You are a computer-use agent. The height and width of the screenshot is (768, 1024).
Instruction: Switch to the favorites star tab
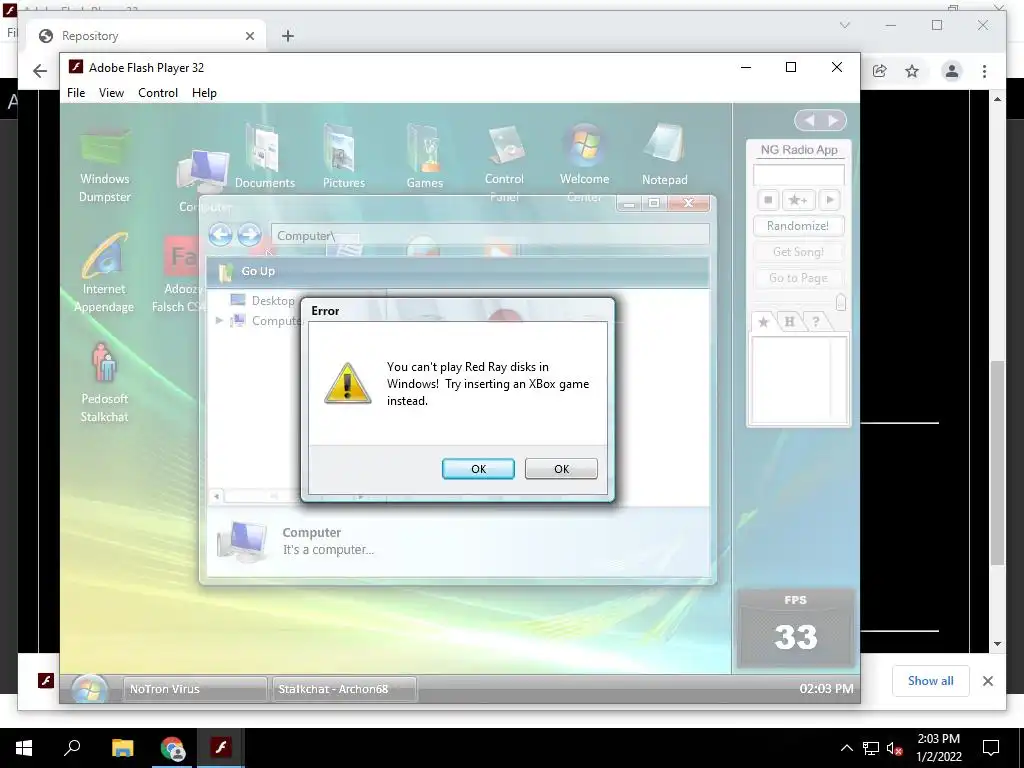tap(763, 321)
